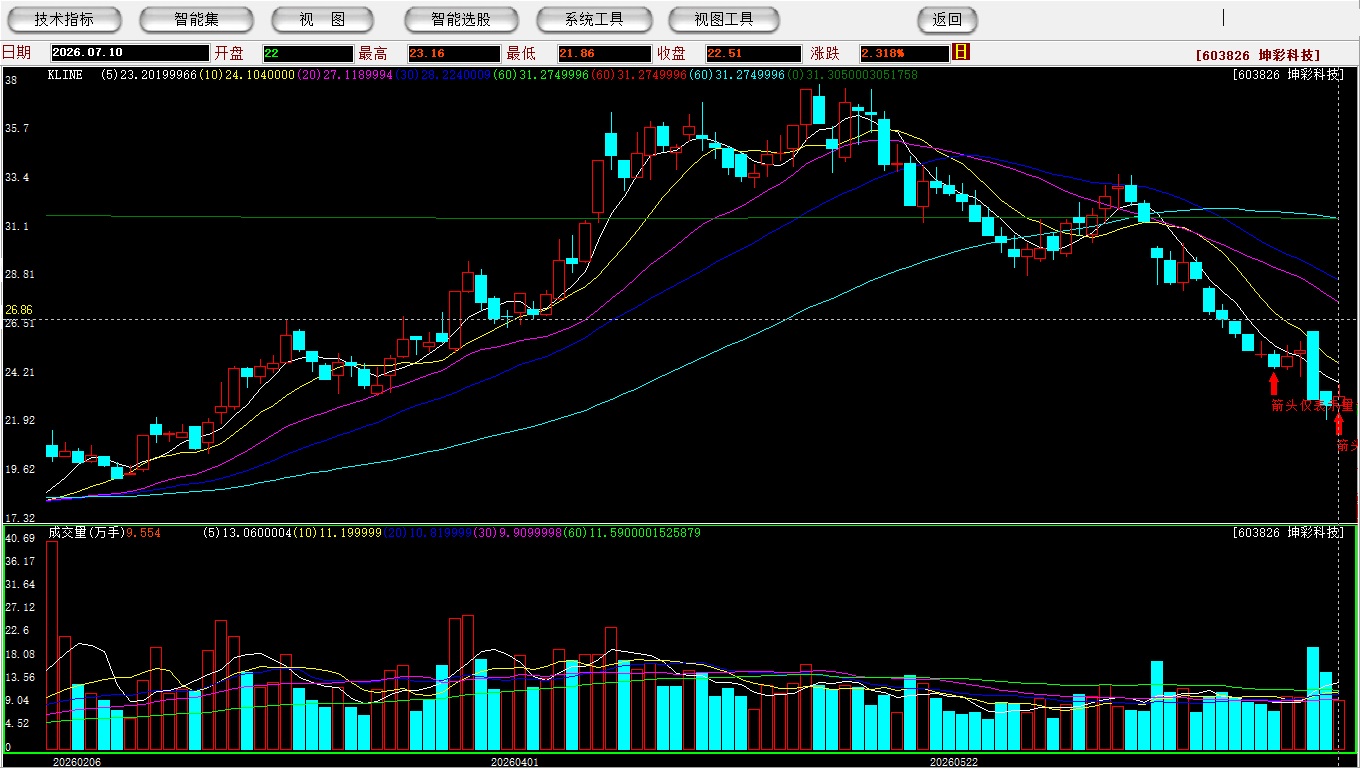Click the 最低 value field 21.86
Image resolution: width=1360 pixels, height=768 pixels.
(605, 53)
